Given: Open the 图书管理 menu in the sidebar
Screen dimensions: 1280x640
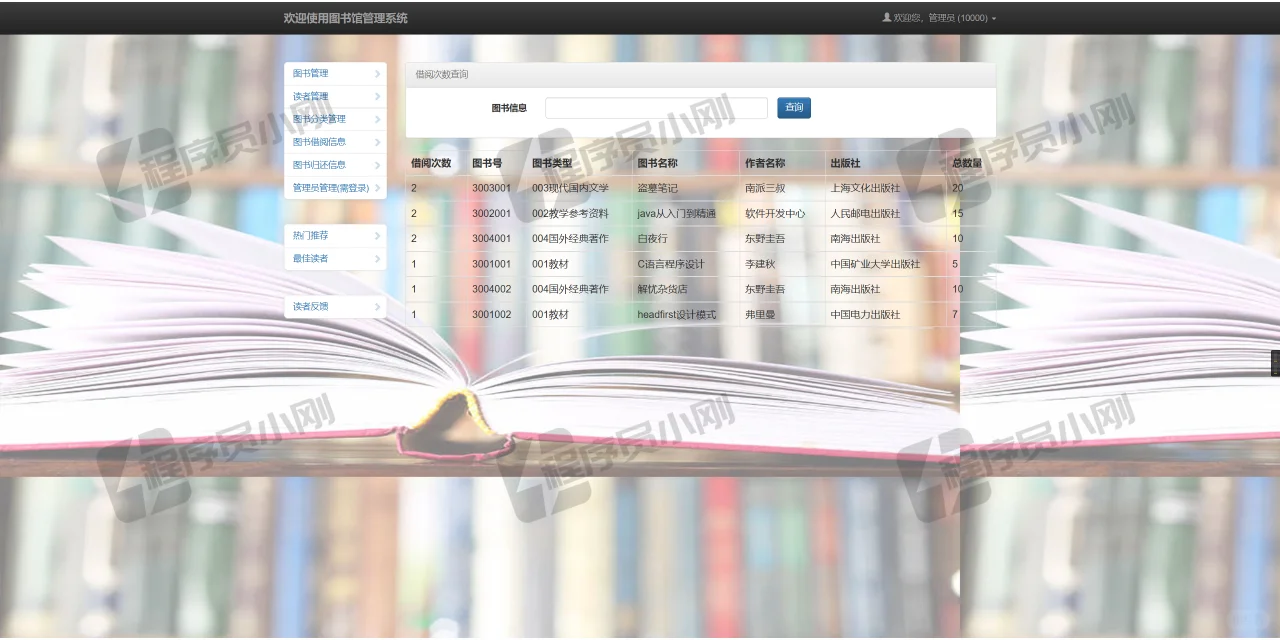Looking at the screenshot, I should click(311, 73).
